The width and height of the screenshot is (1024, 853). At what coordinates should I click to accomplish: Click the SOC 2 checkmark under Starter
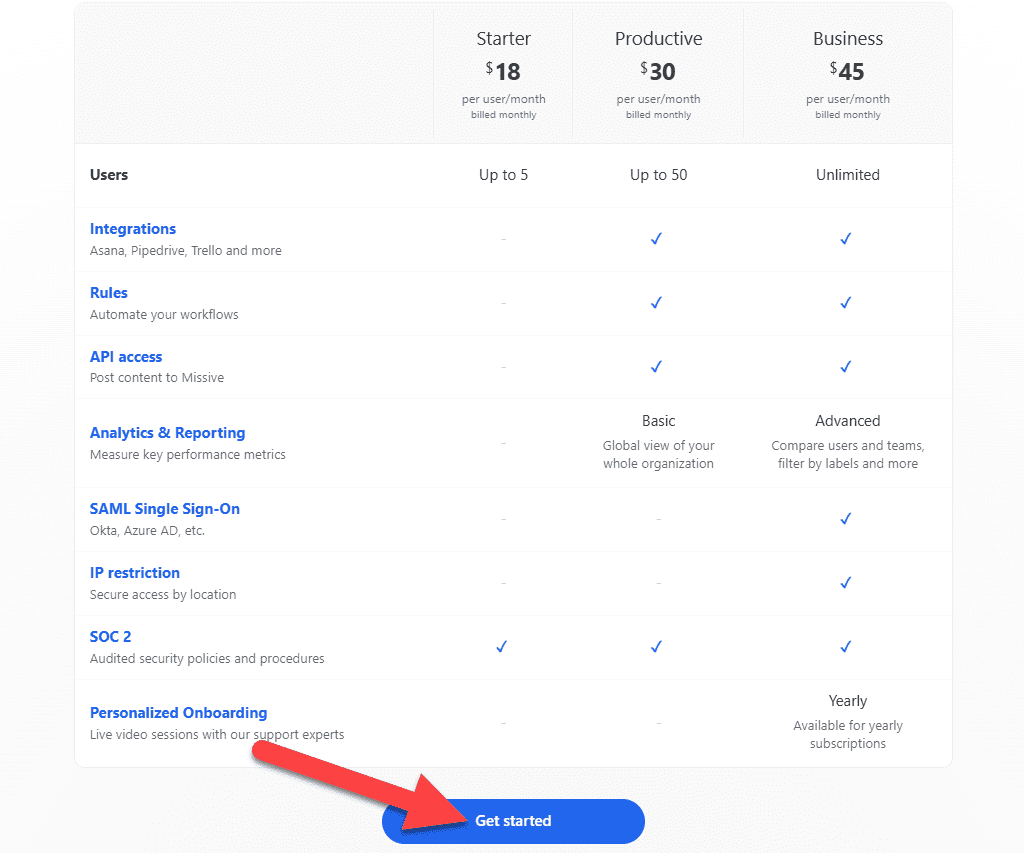pos(502,647)
